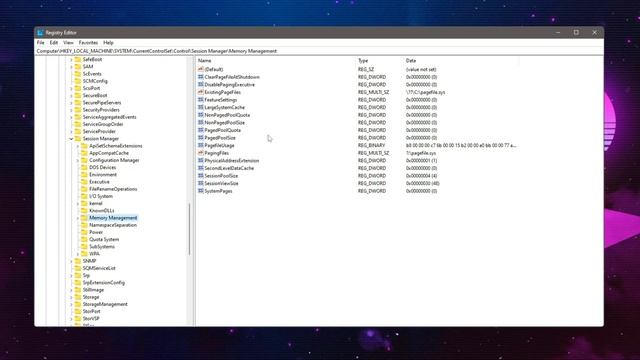Click the (Default) string value icon
The image size is (640, 360).
(200, 69)
